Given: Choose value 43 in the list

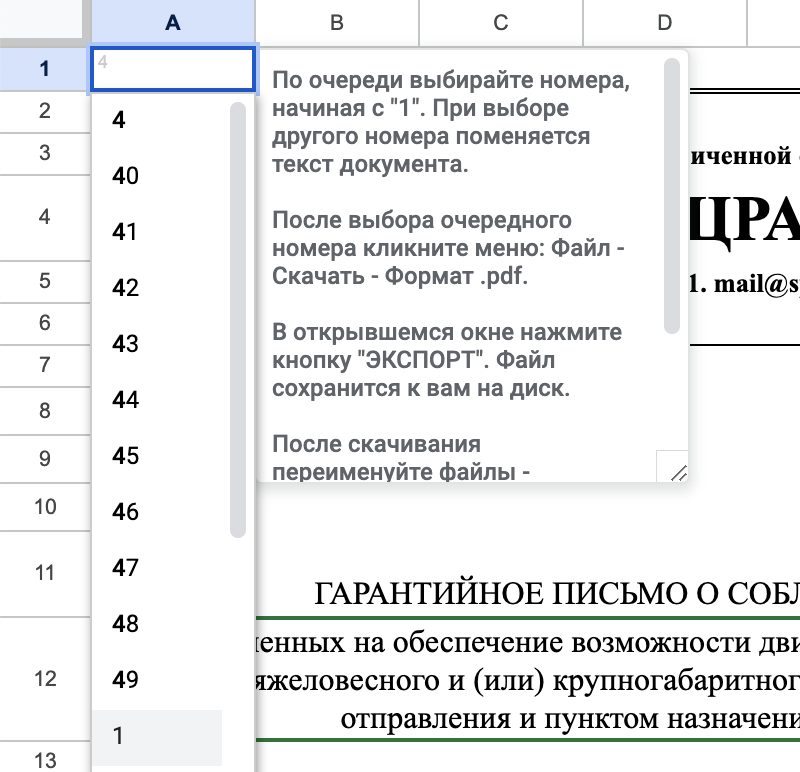Looking at the screenshot, I should tap(157, 343).
